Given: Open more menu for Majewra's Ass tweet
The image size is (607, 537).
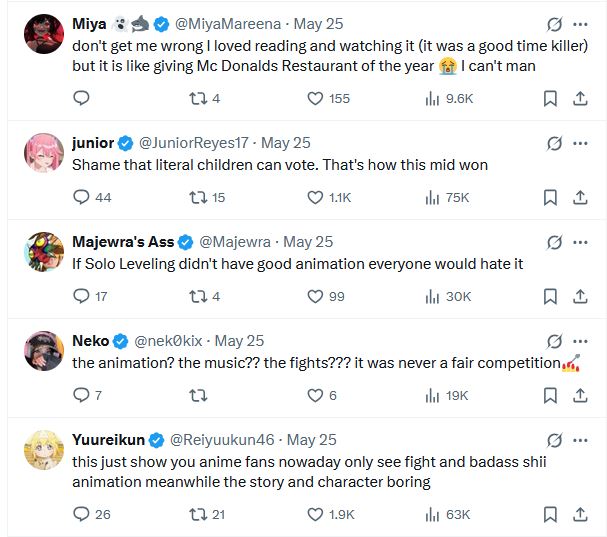Looking at the screenshot, I should click(580, 242).
